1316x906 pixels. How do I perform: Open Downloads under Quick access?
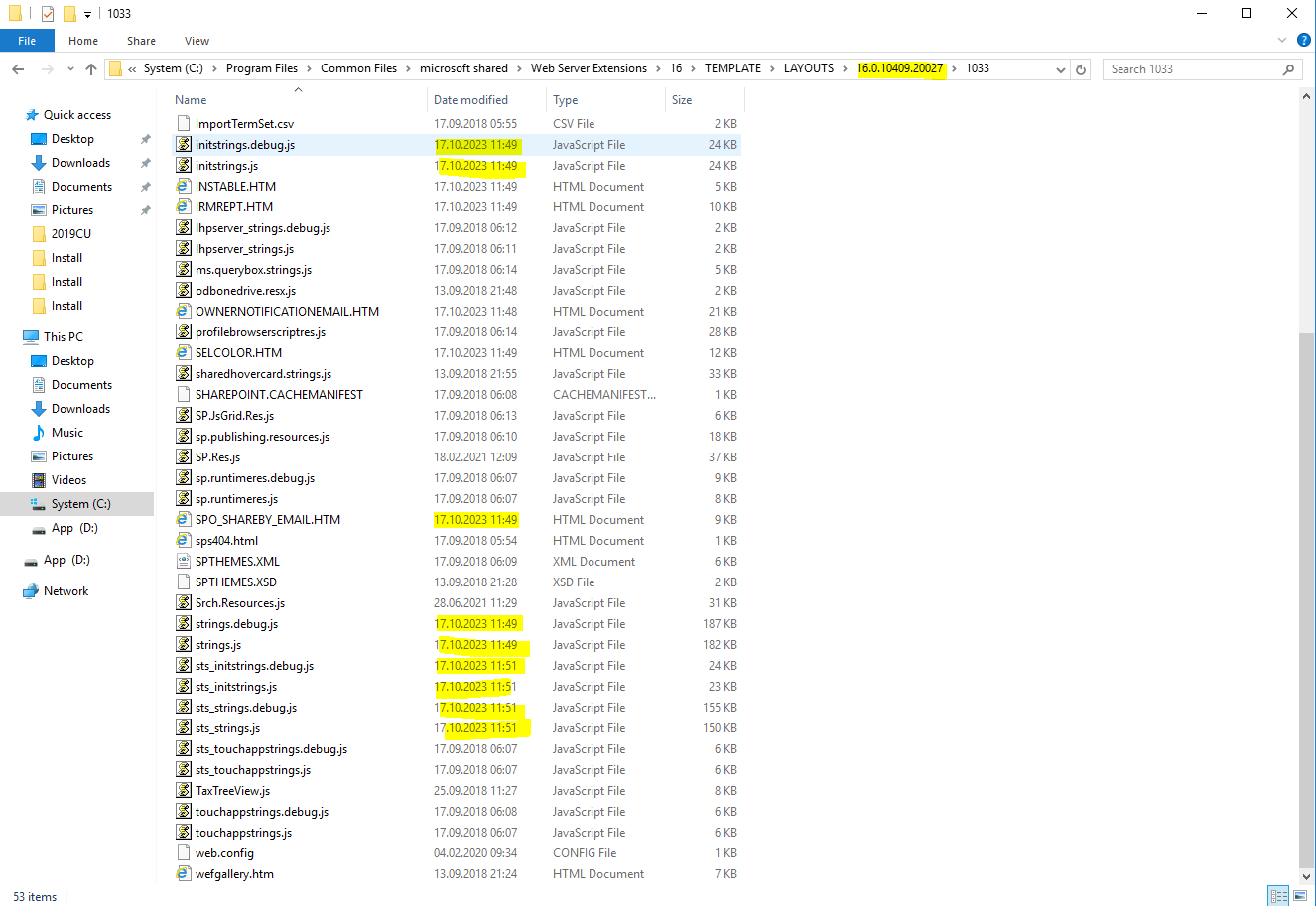click(80, 163)
